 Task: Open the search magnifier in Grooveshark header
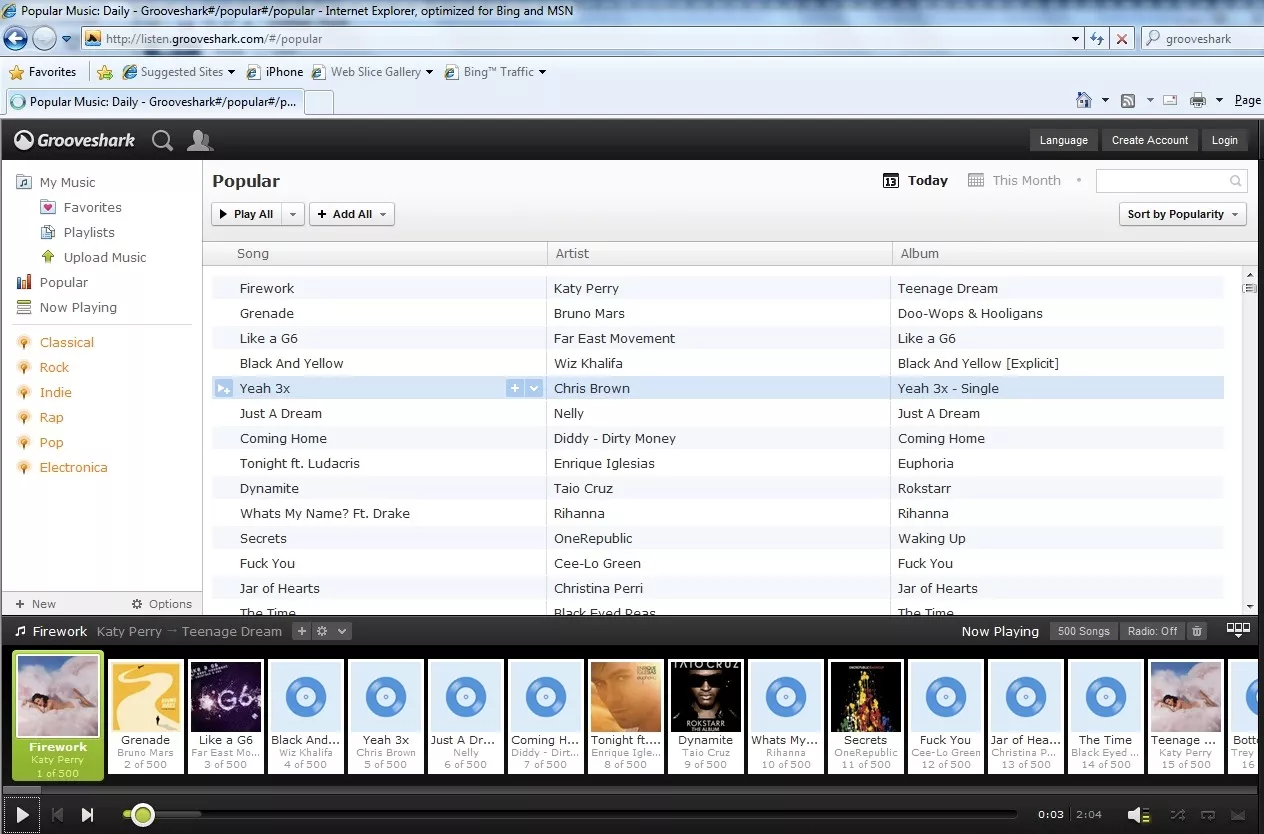pos(162,141)
